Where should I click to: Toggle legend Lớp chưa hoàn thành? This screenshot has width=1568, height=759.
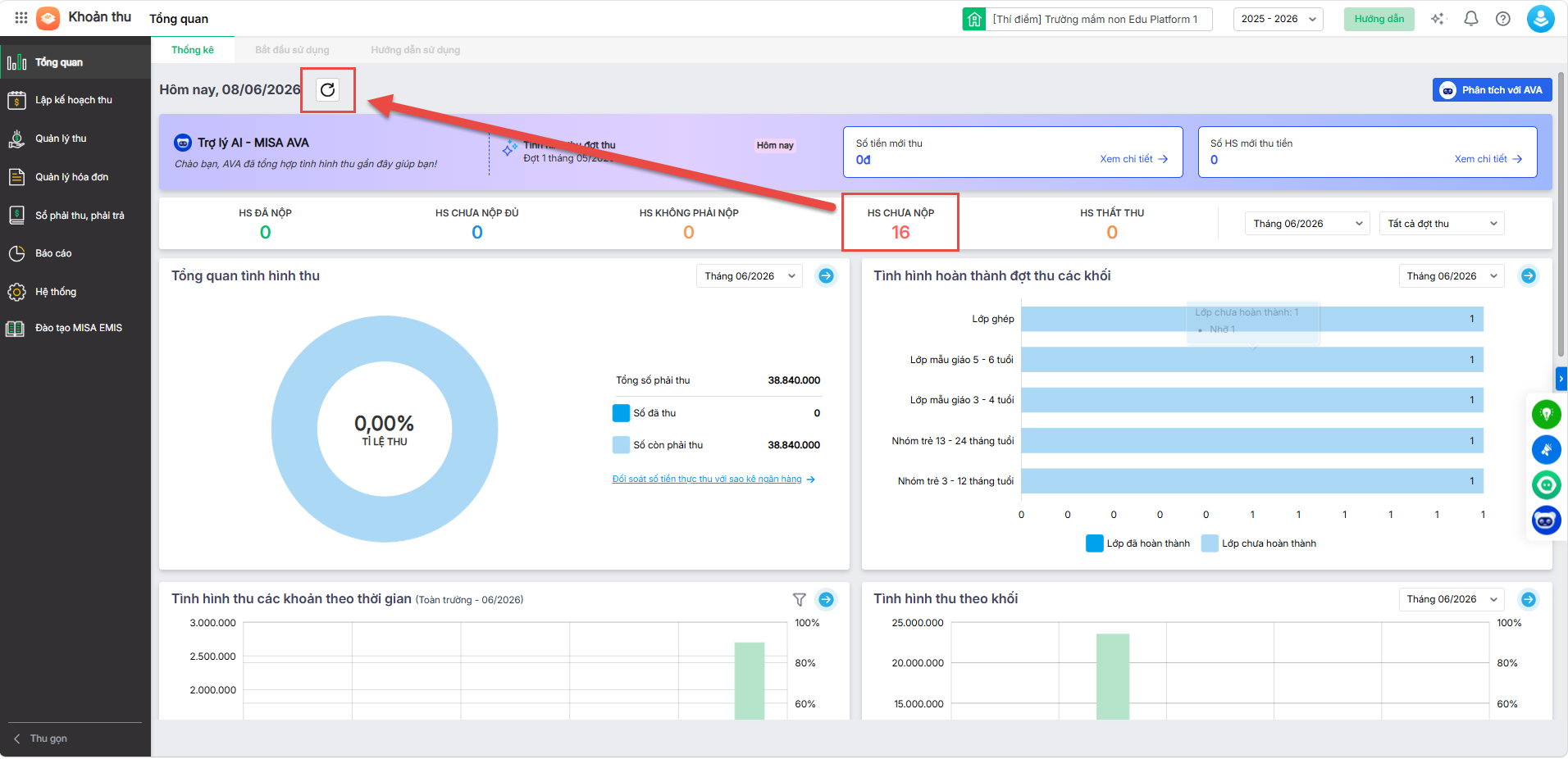tap(1259, 543)
